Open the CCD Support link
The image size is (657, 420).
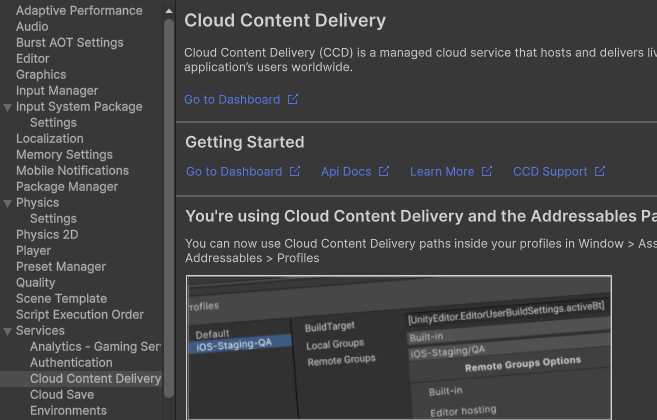550,172
